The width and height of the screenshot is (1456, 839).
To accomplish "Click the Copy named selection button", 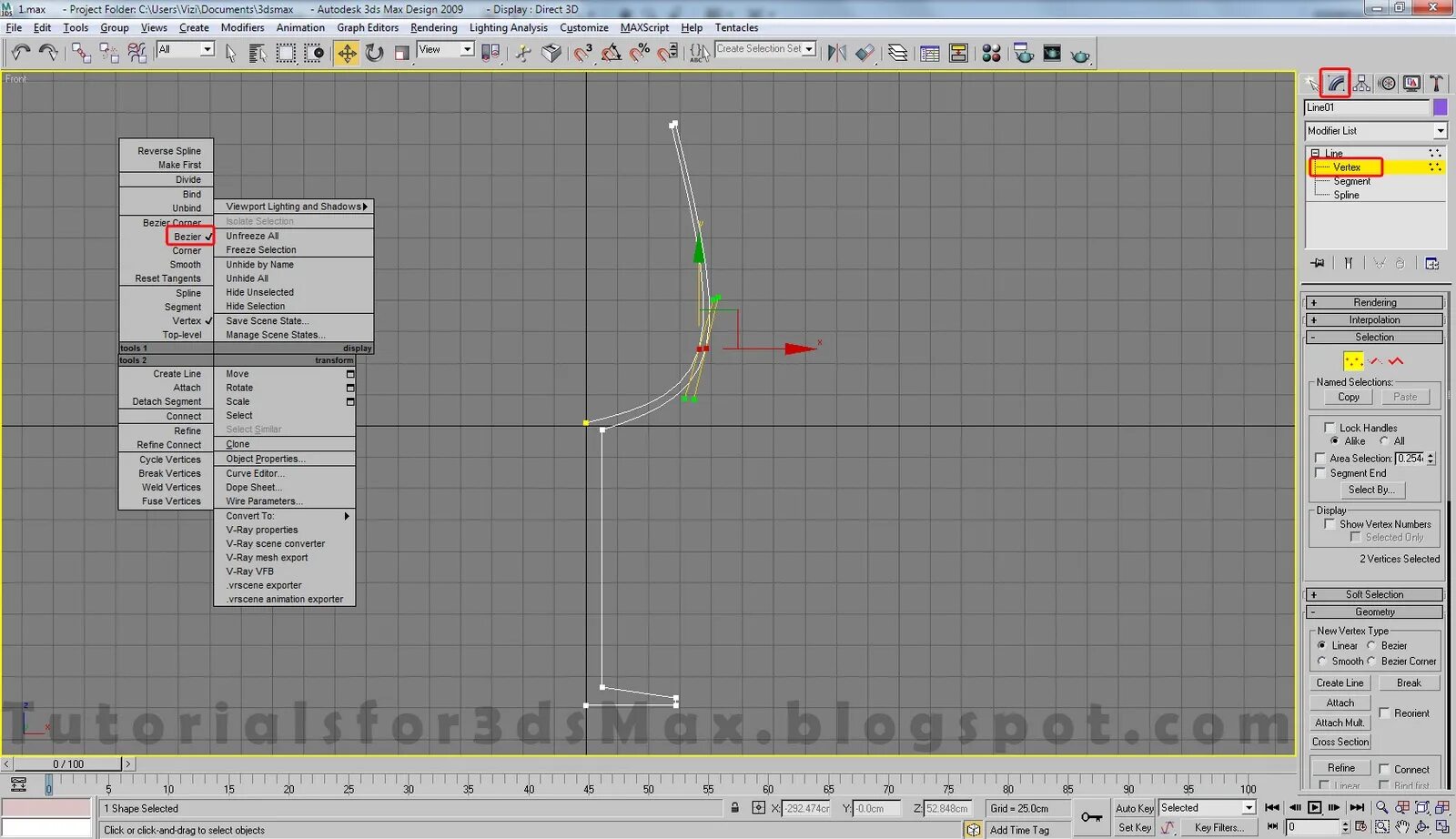I will point(1349,397).
